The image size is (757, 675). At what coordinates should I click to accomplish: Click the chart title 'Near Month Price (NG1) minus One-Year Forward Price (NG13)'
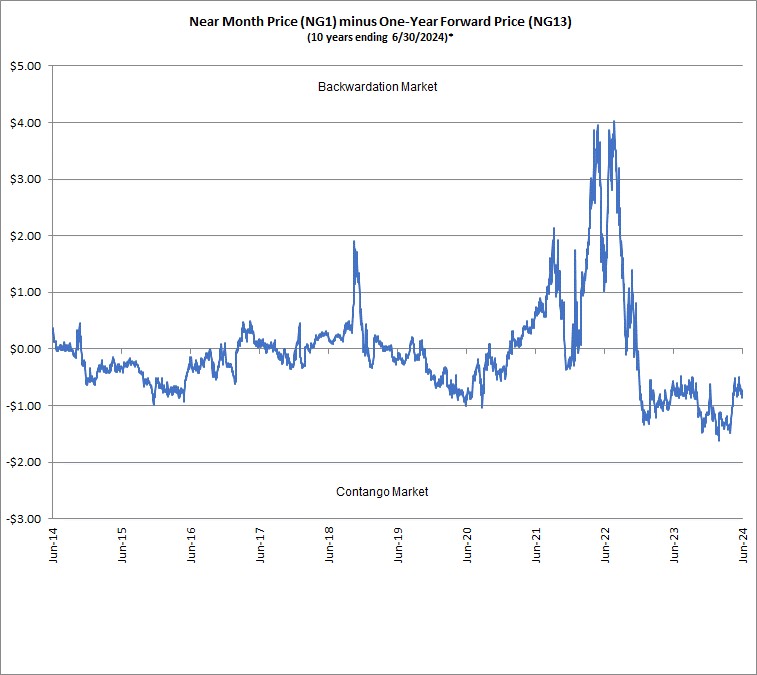point(380,22)
